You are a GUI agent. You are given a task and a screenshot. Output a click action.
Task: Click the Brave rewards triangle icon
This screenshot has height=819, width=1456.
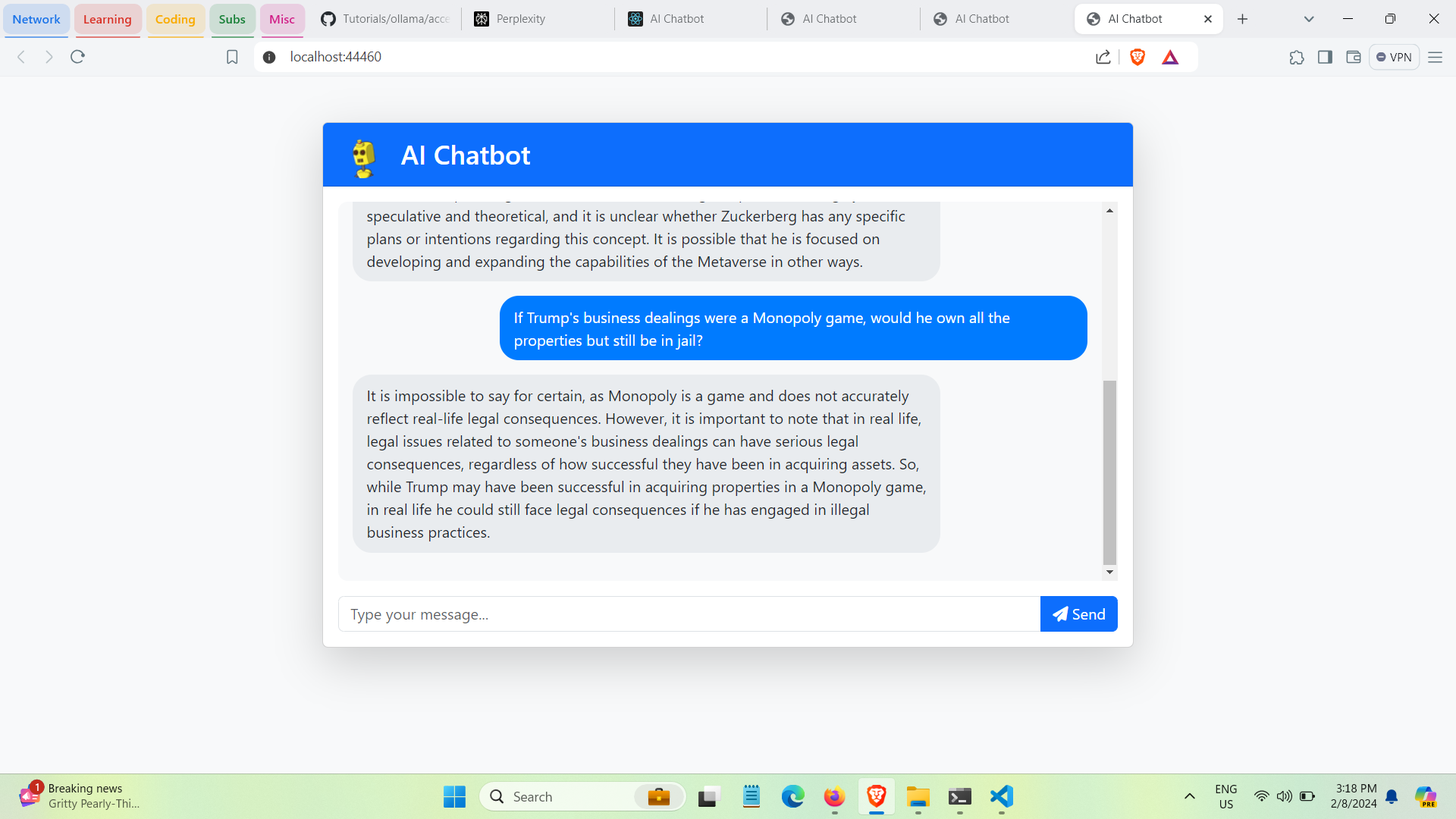(x=1170, y=57)
